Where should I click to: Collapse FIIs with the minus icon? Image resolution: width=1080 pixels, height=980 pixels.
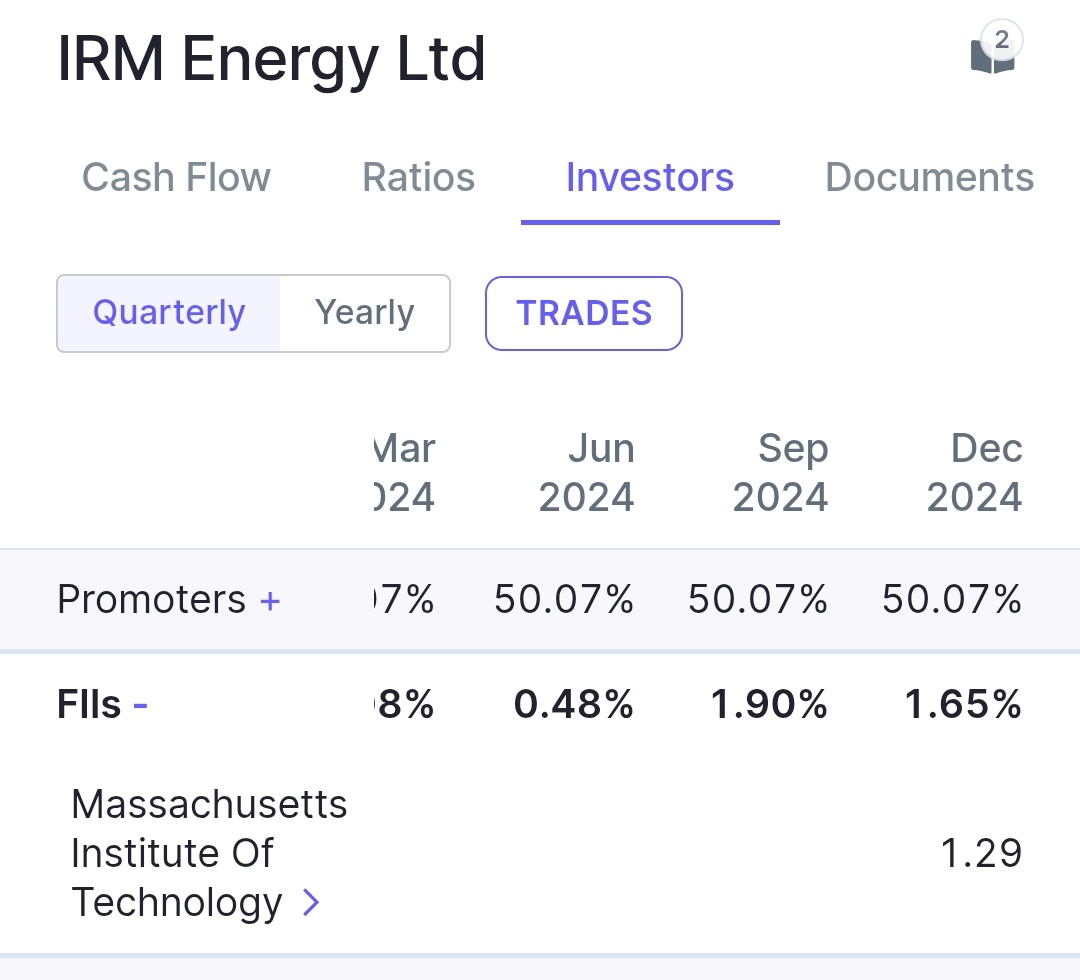coord(141,706)
